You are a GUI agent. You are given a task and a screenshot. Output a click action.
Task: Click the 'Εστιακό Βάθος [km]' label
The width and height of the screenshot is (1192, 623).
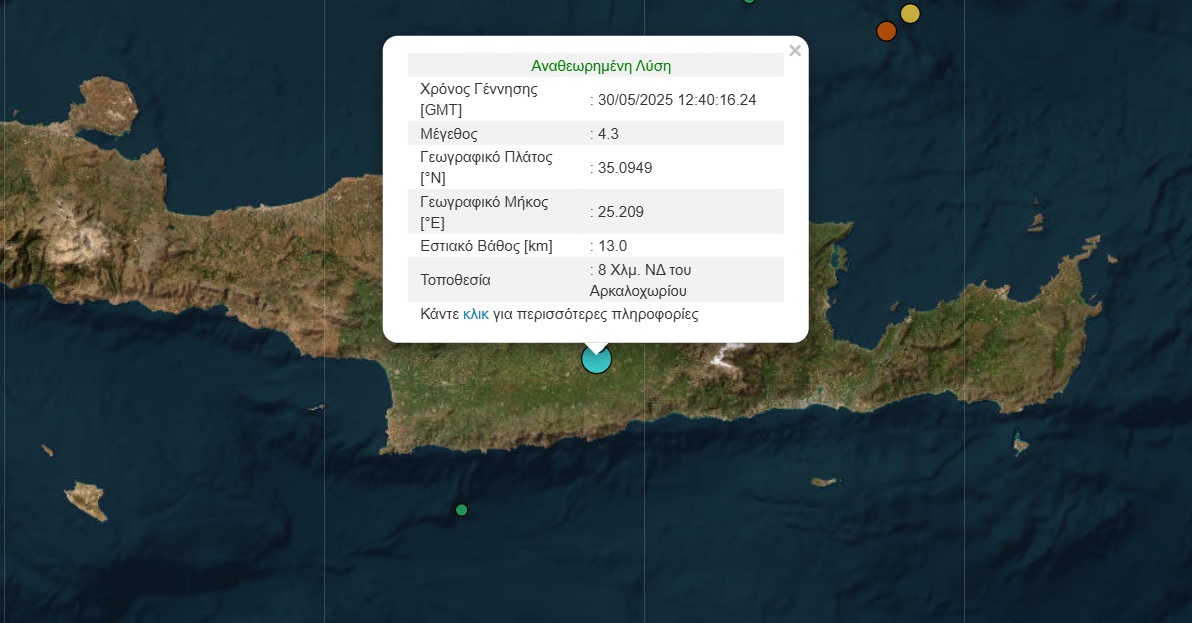486,246
